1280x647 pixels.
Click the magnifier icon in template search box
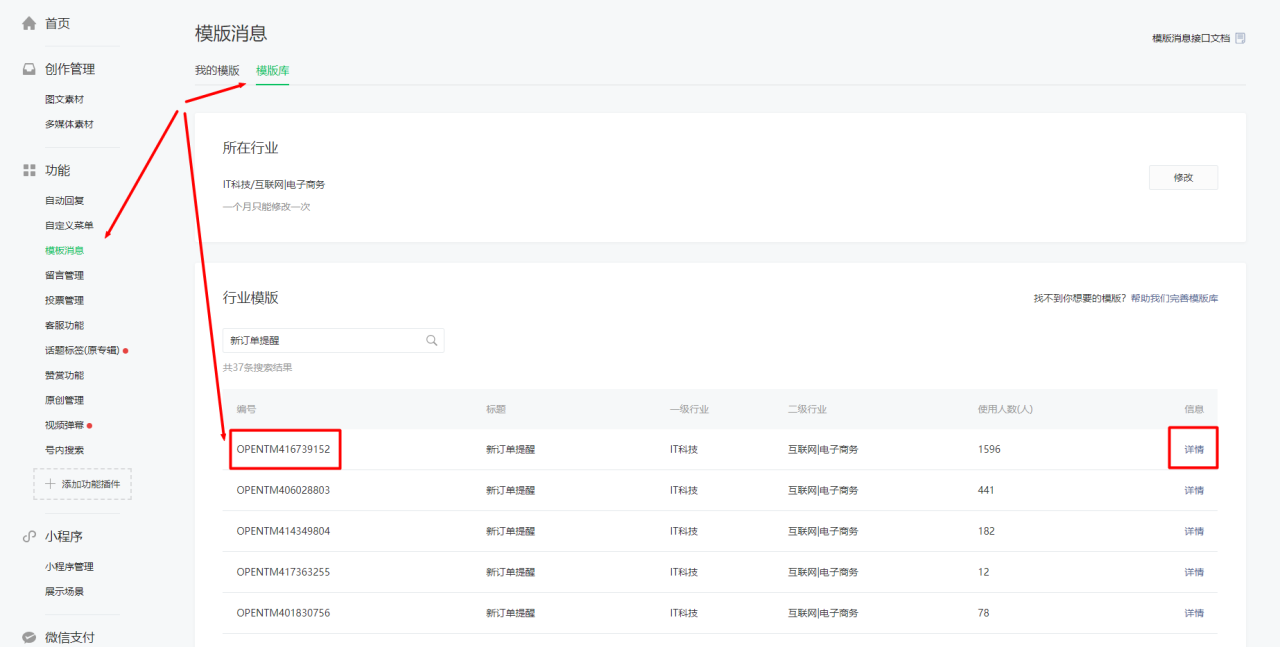point(432,341)
